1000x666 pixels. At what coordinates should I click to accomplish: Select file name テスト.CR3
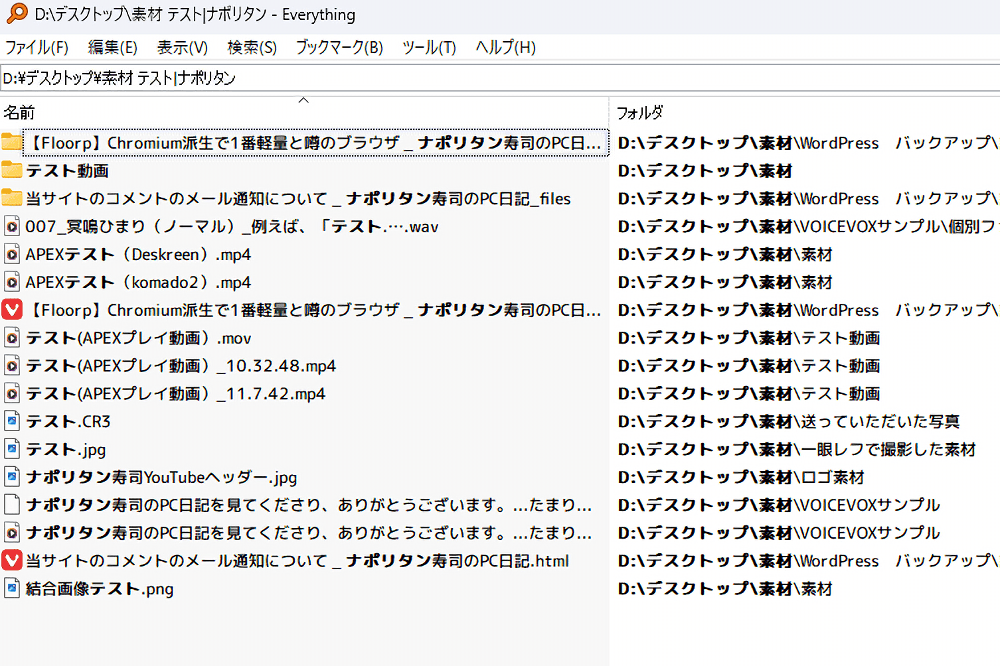(x=68, y=422)
